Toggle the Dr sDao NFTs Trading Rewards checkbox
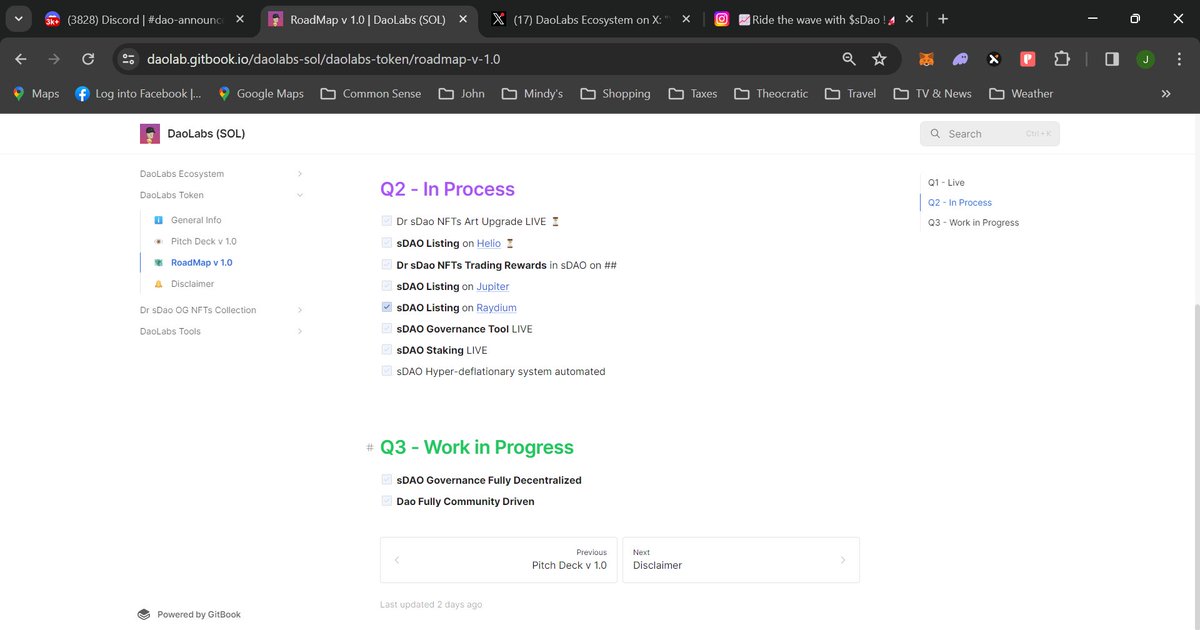Screen dimensions: 1200x630 387,265
